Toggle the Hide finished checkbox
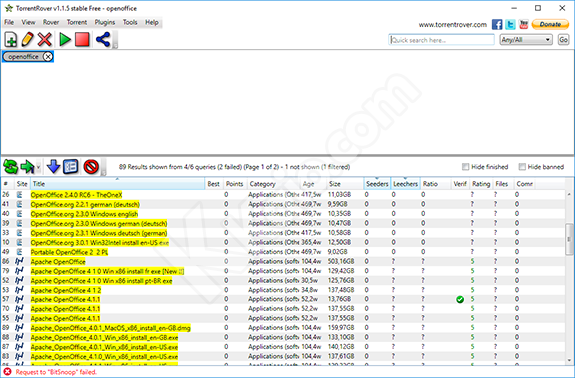The height and width of the screenshot is (378, 575). coord(465,167)
